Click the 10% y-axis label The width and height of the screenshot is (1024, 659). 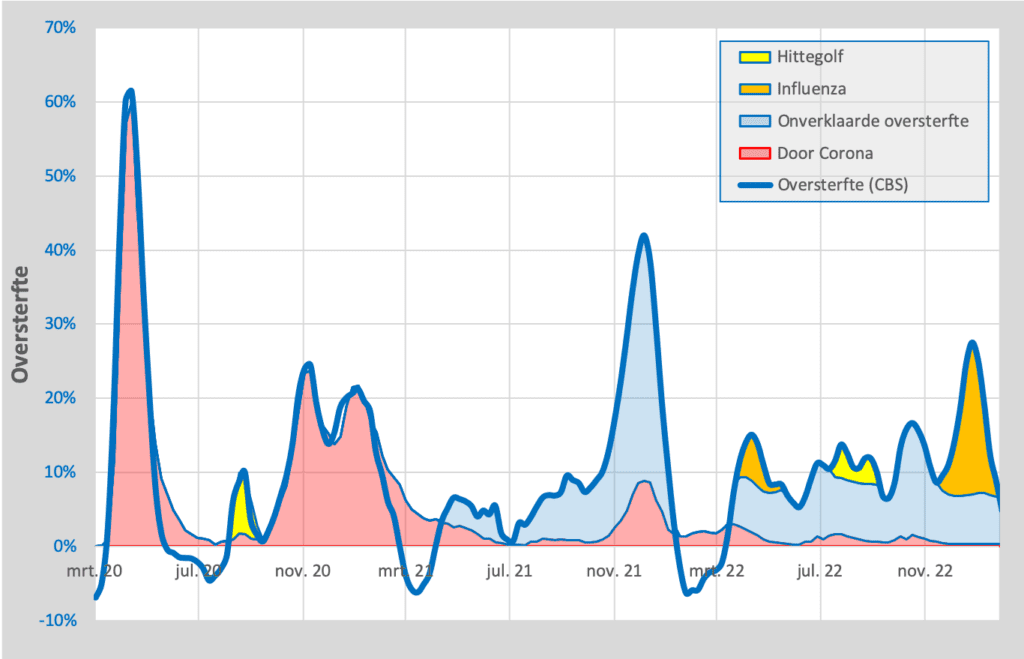[x=60, y=472]
